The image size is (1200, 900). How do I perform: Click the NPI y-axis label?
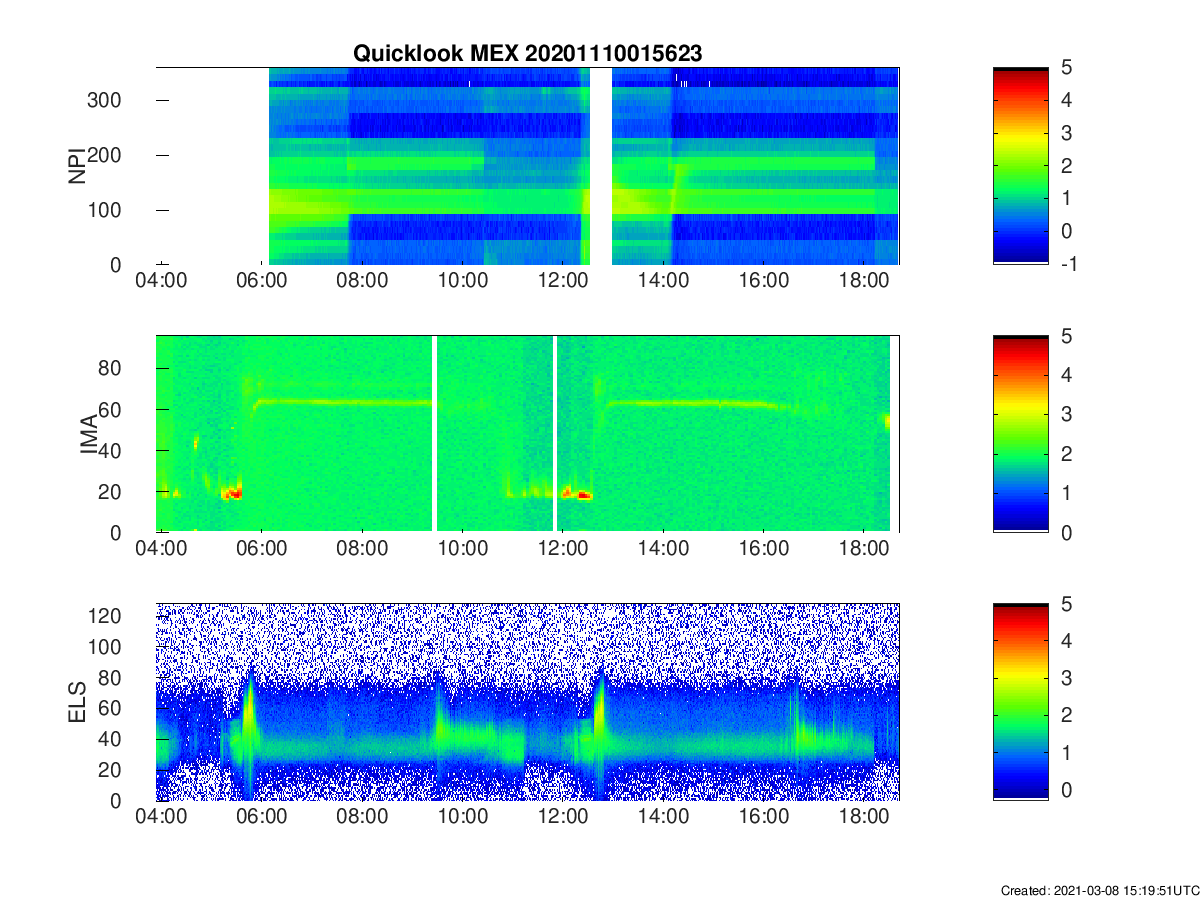(x=77, y=166)
